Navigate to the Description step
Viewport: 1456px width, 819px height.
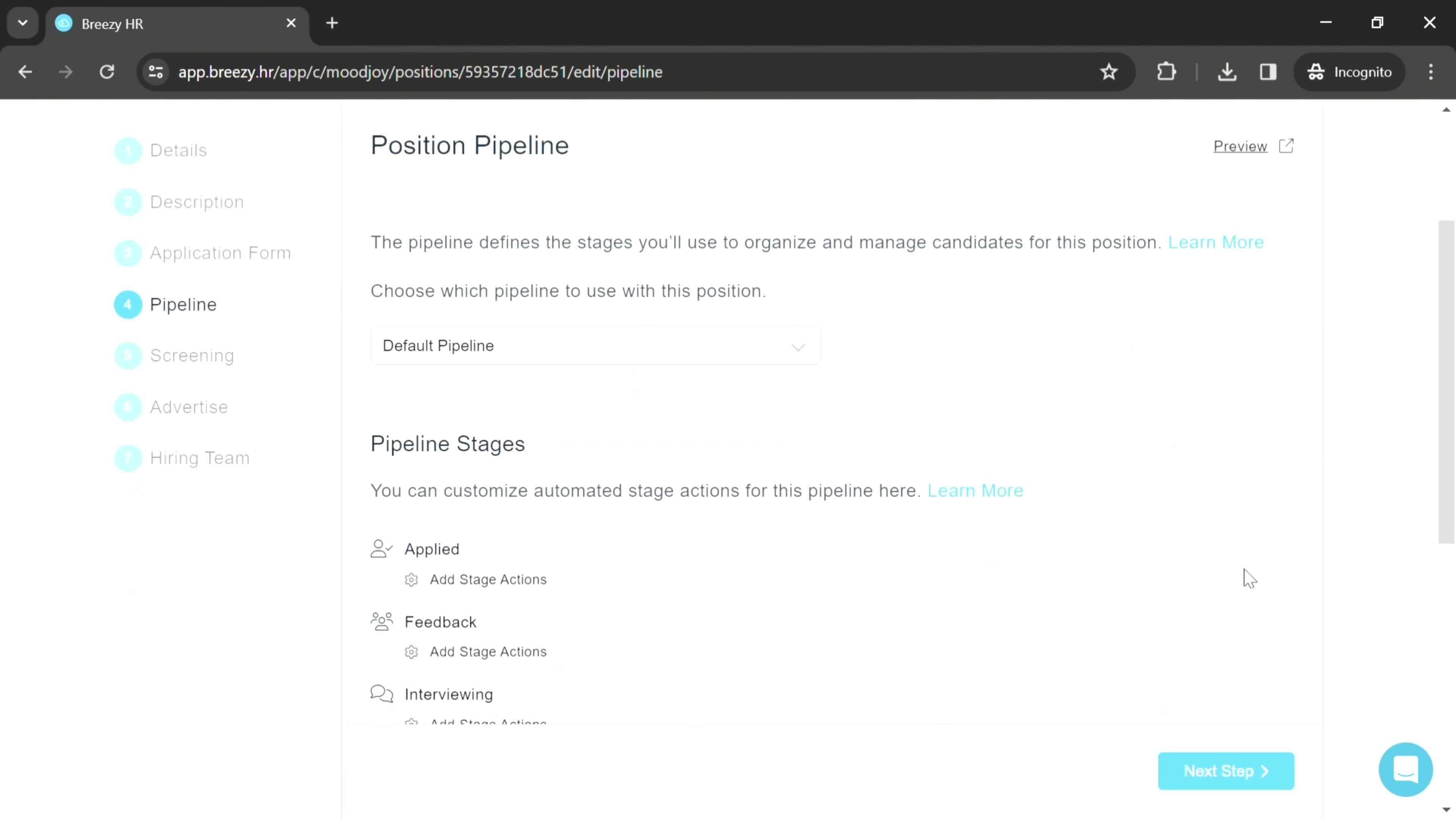197,201
